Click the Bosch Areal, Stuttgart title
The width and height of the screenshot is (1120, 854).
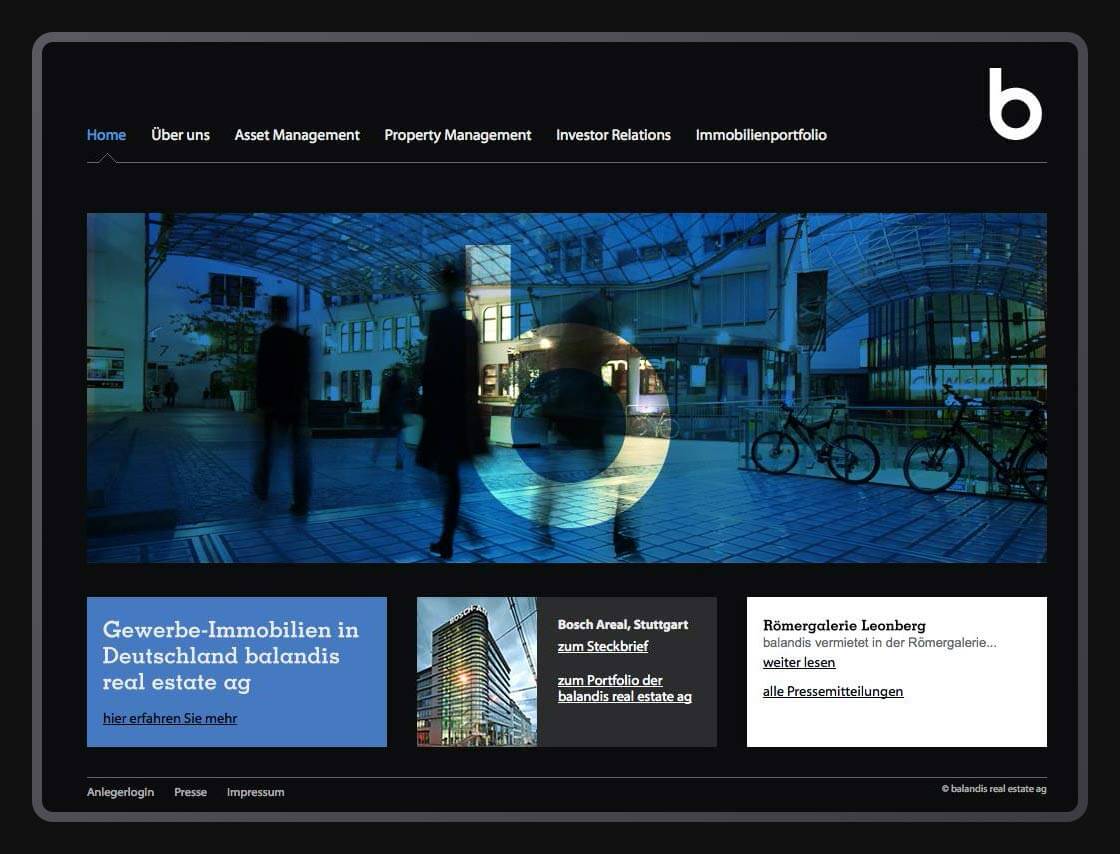622,625
